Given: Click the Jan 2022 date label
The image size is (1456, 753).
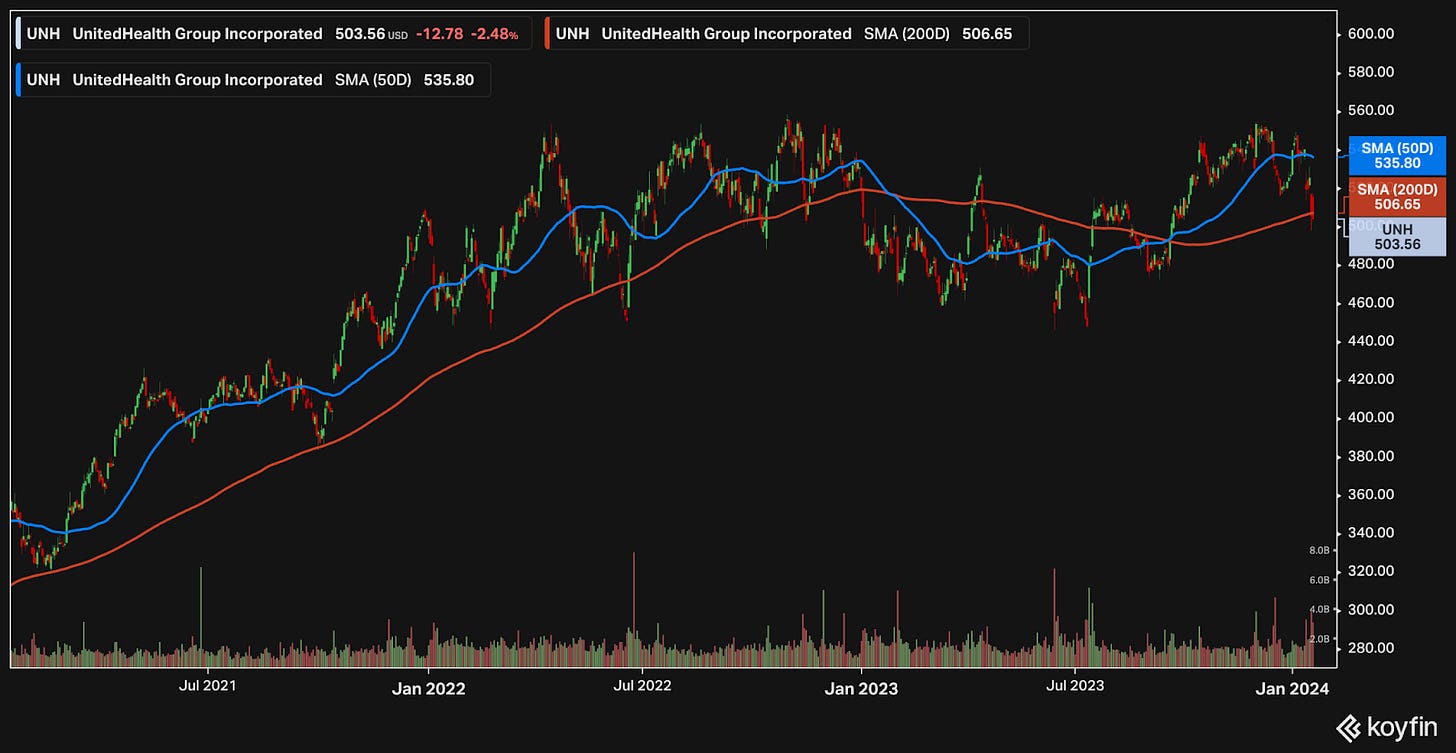Looking at the screenshot, I should pos(428,688).
